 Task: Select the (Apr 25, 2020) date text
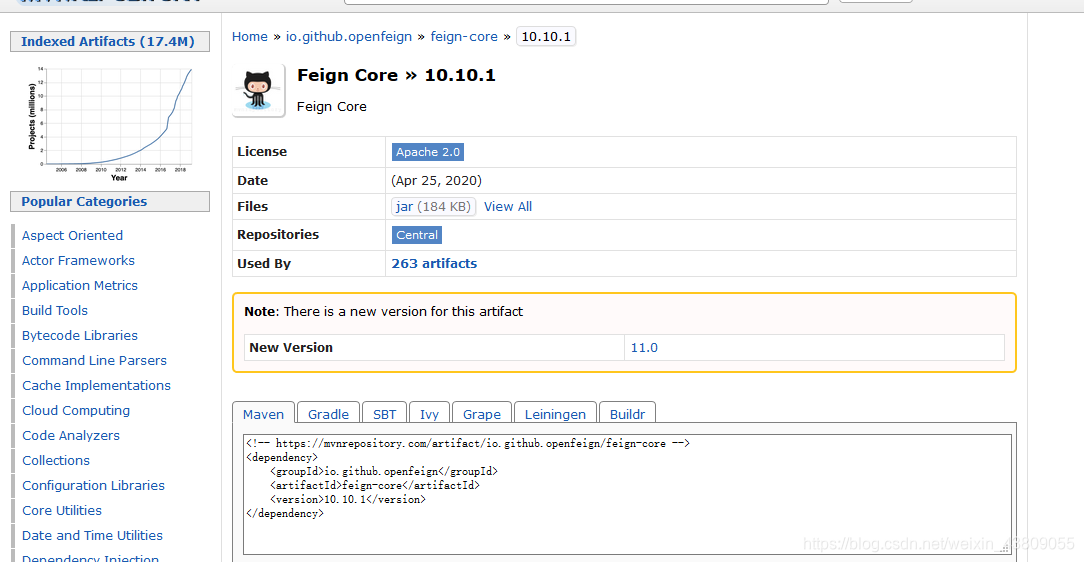(x=436, y=180)
